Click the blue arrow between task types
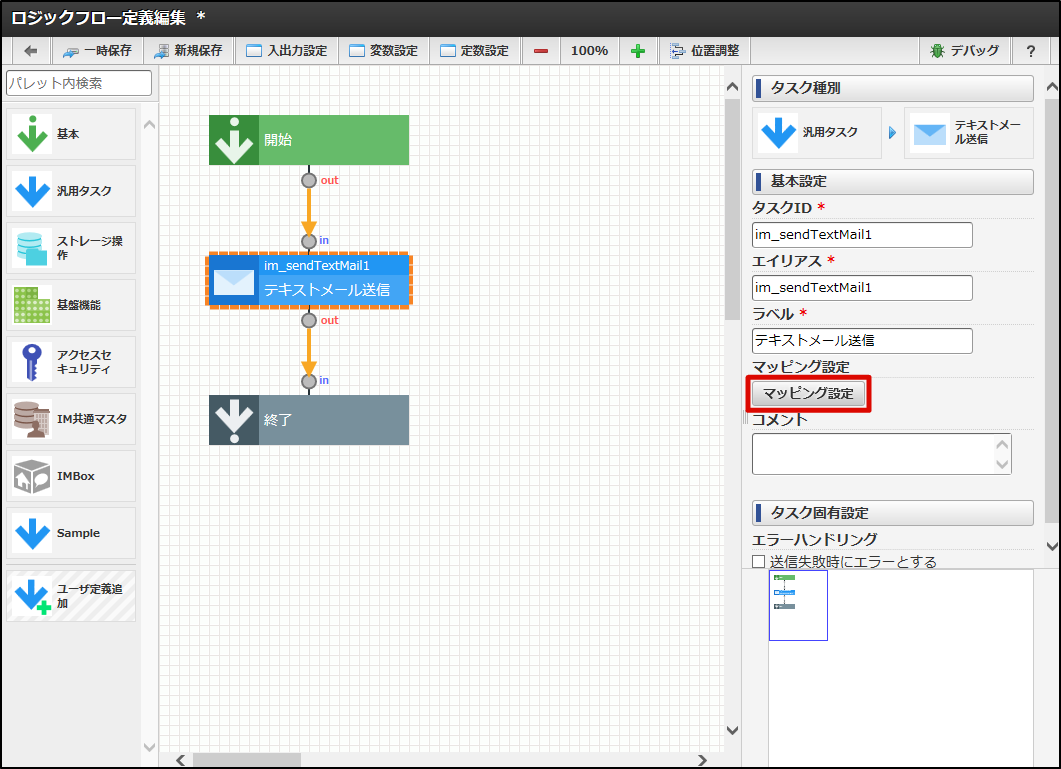The width and height of the screenshot is (1061, 769). point(893,133)
